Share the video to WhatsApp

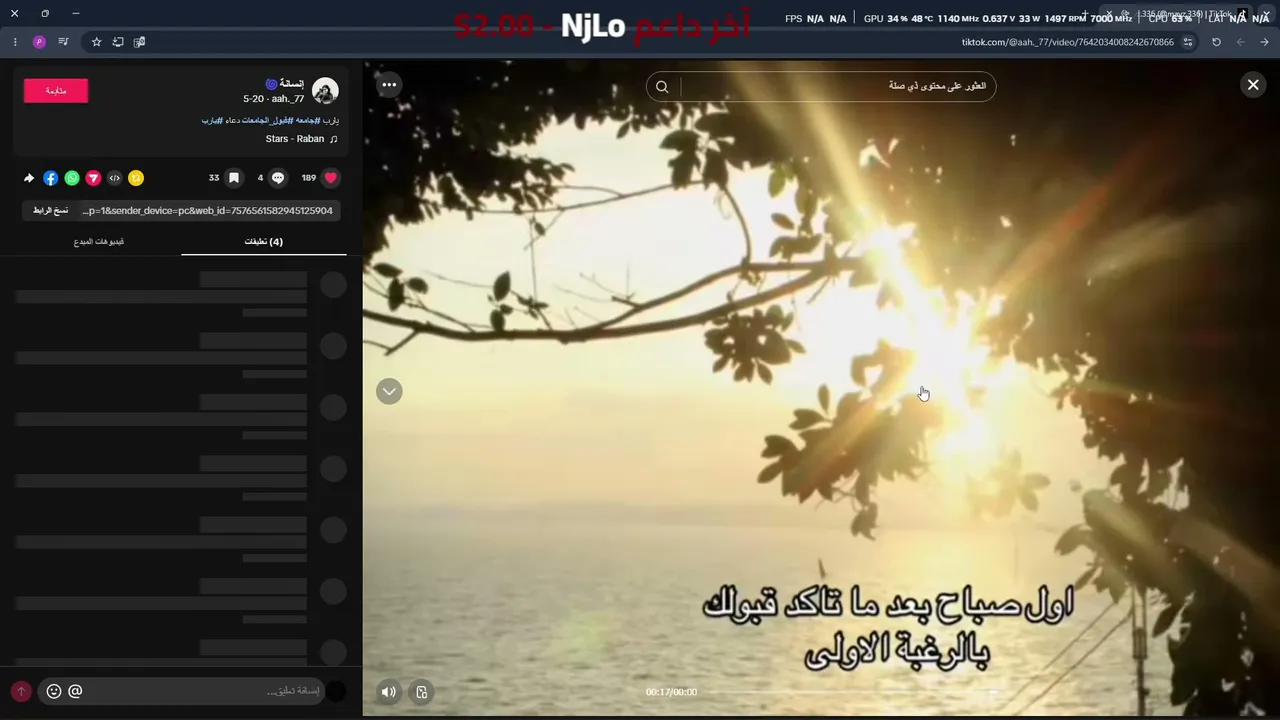click(72, 178)
